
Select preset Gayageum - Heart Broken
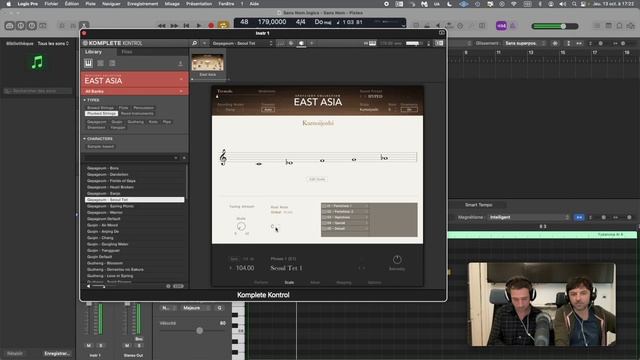pos(134,187)
